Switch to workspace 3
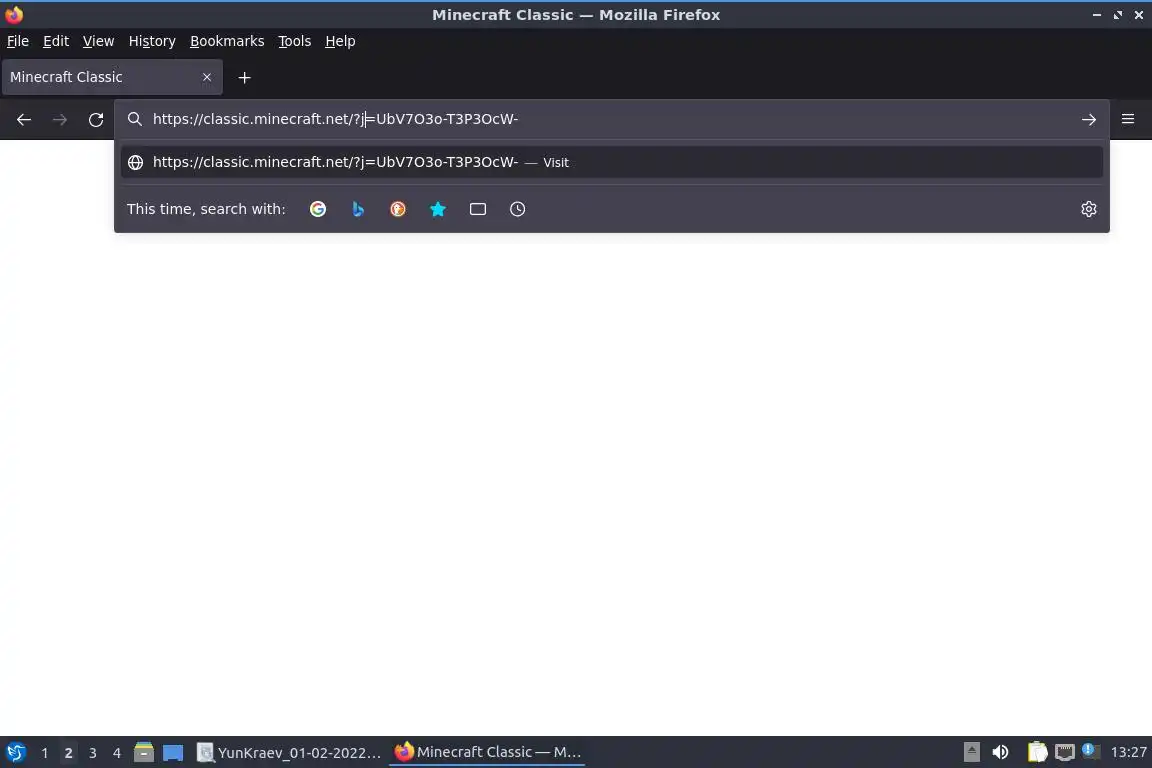This screenshot has width=1152, height=768. click(93, 753)
